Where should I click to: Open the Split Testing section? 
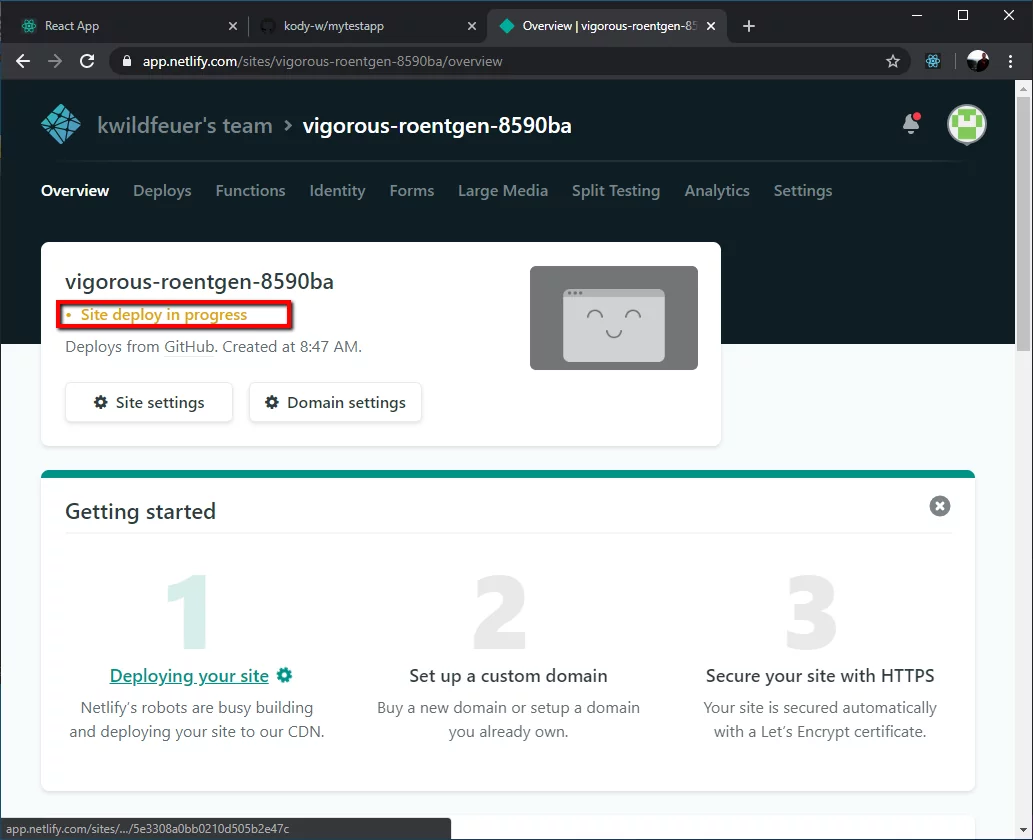click(x=616, y=190)
